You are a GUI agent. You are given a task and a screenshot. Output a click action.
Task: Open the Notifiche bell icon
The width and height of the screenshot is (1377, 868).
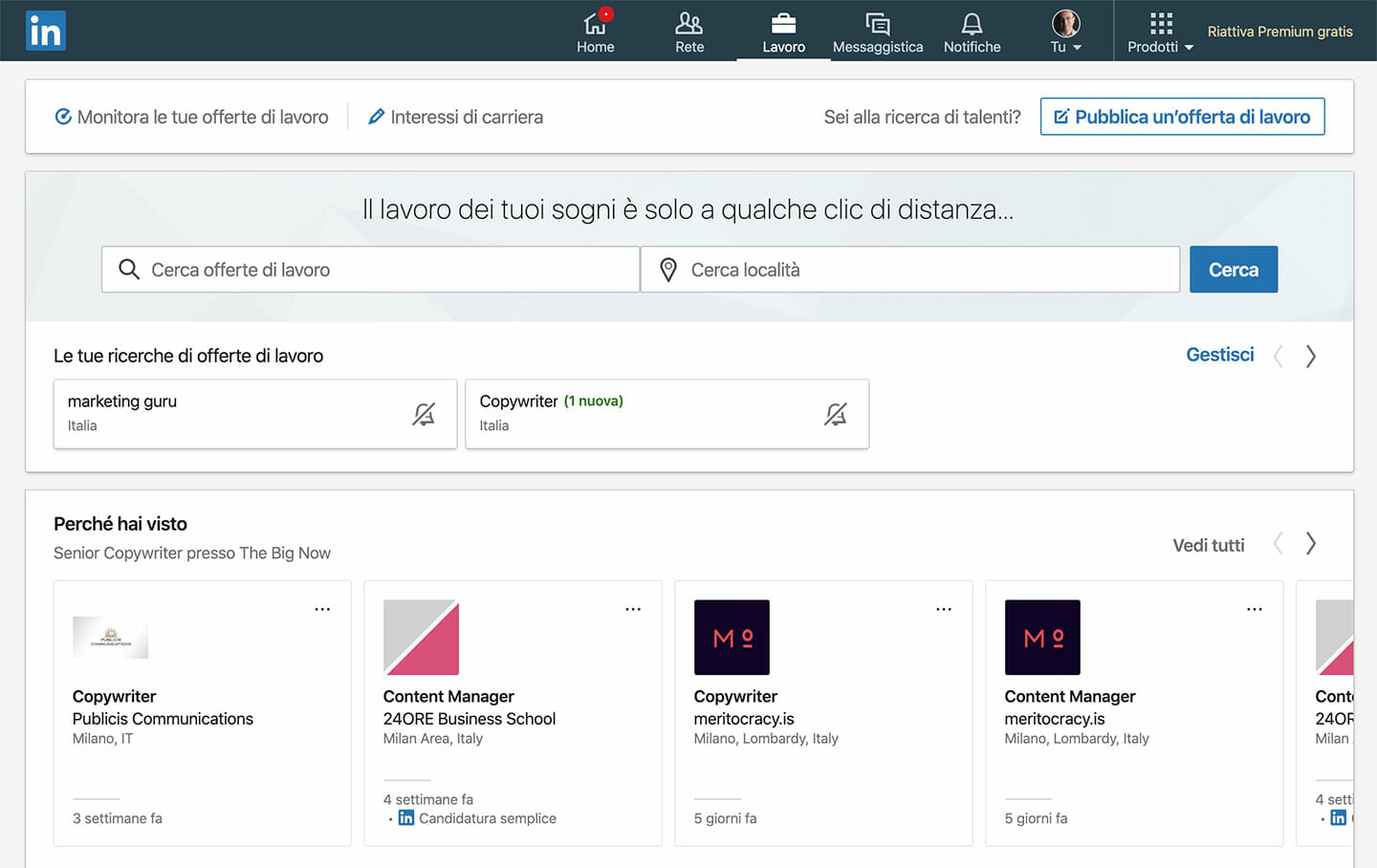[x=972, y=23]
